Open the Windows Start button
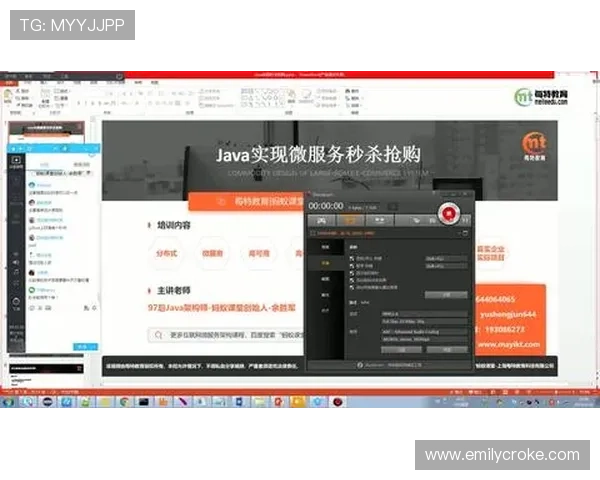Screen dimensions: 600x480 tap(8, 402)
